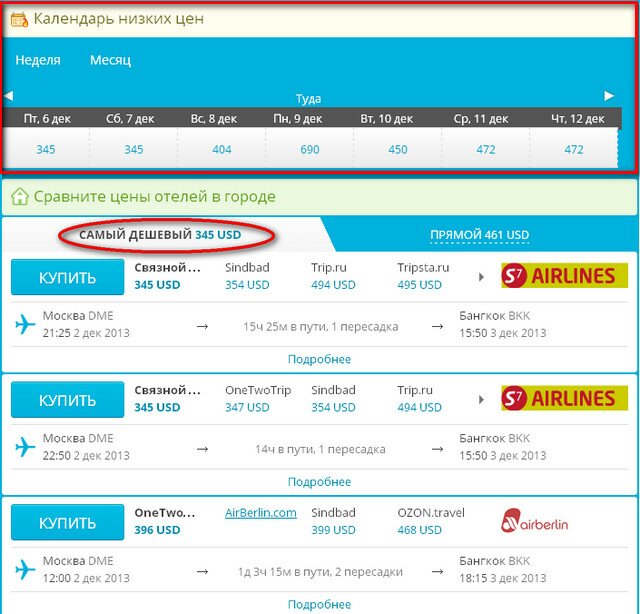Click Москва DME 21:25 departure

pos(86,325)
